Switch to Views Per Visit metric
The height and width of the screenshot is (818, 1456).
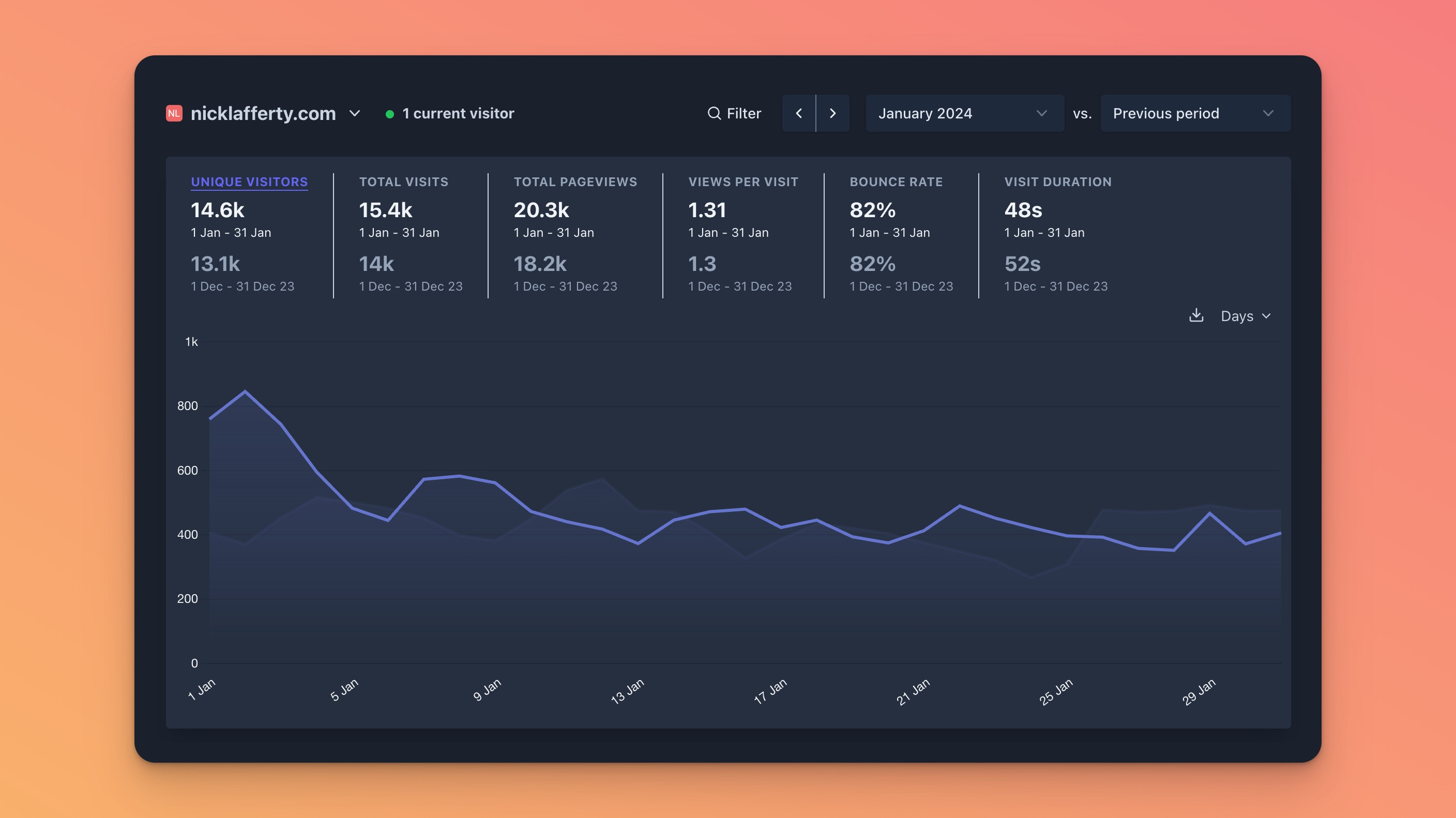coord(742,181)
